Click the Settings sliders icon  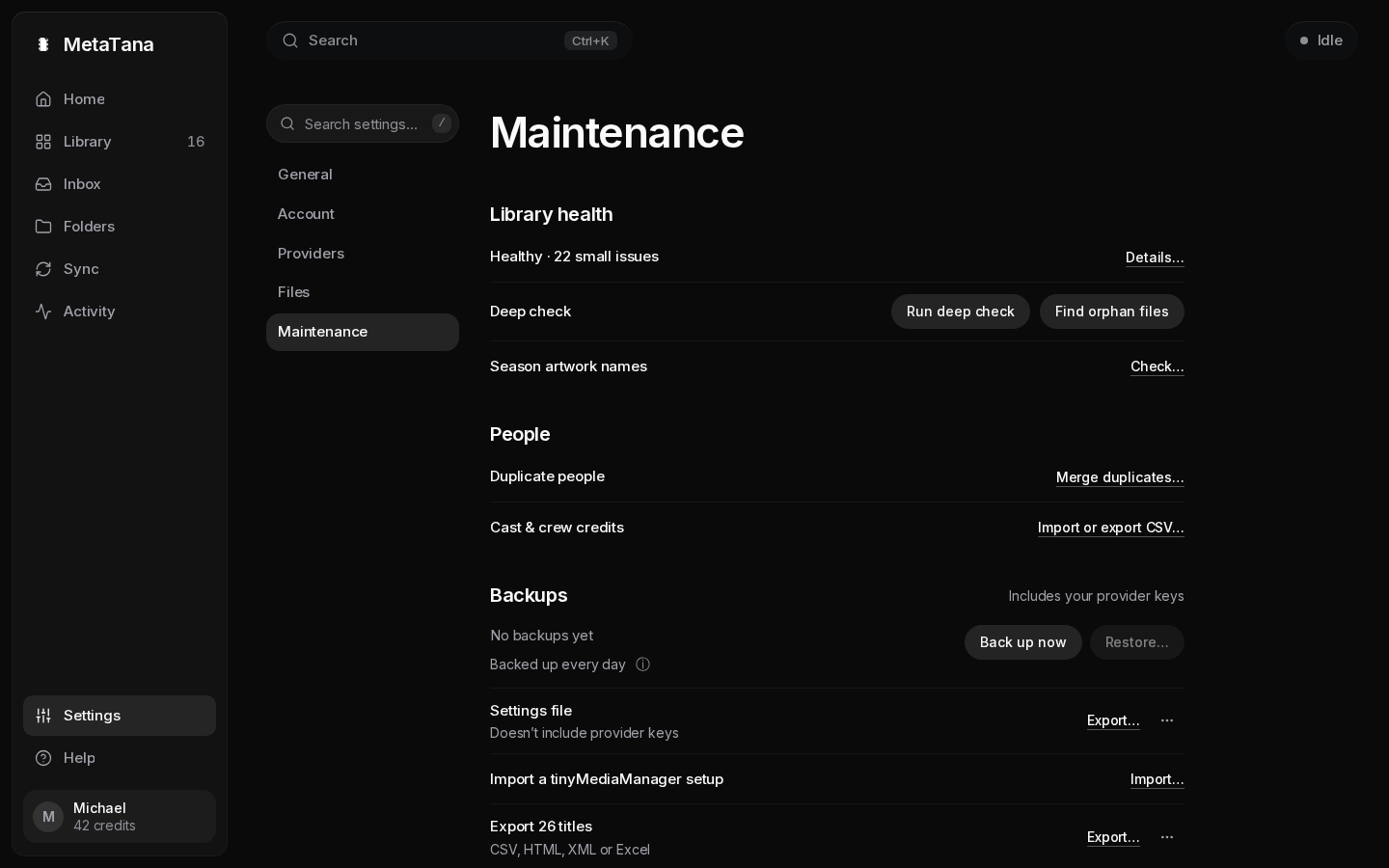[43, 716]
